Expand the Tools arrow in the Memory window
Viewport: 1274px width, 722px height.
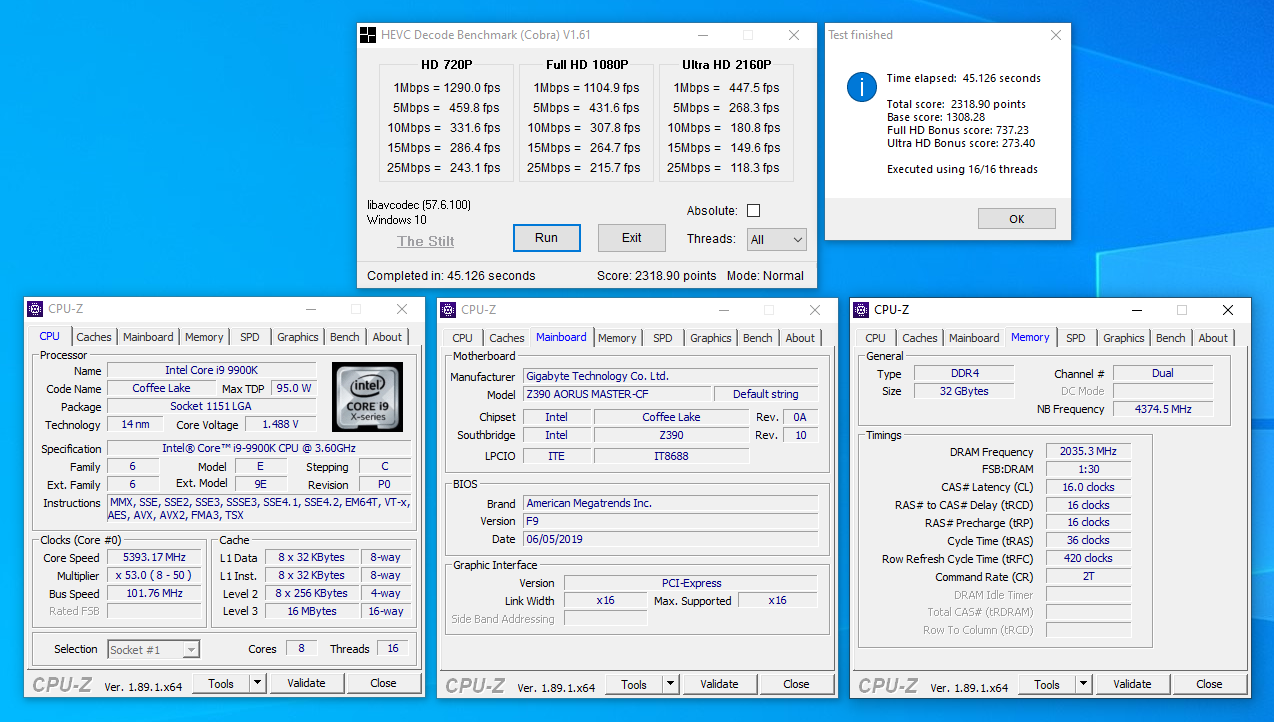point(1083,684)
